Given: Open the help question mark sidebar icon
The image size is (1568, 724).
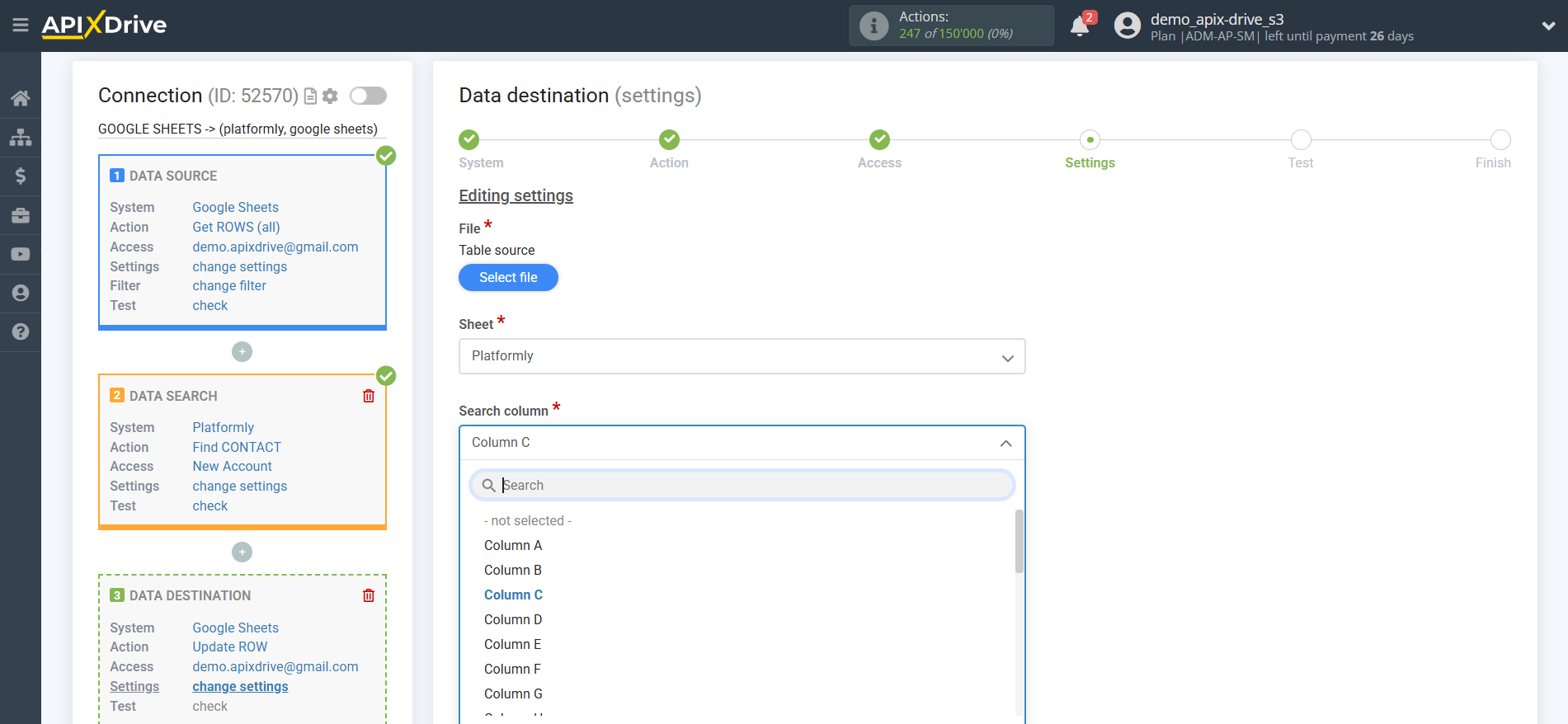Looking at the screenshot, I should click(x=21, y=331).
